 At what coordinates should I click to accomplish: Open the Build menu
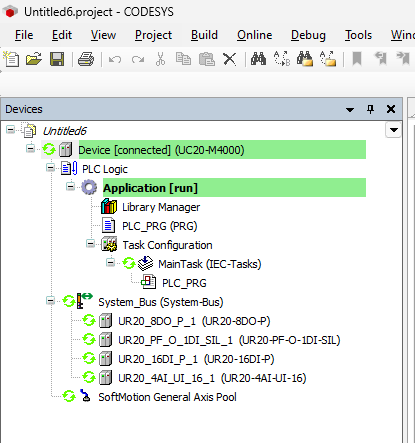point(204,35)
